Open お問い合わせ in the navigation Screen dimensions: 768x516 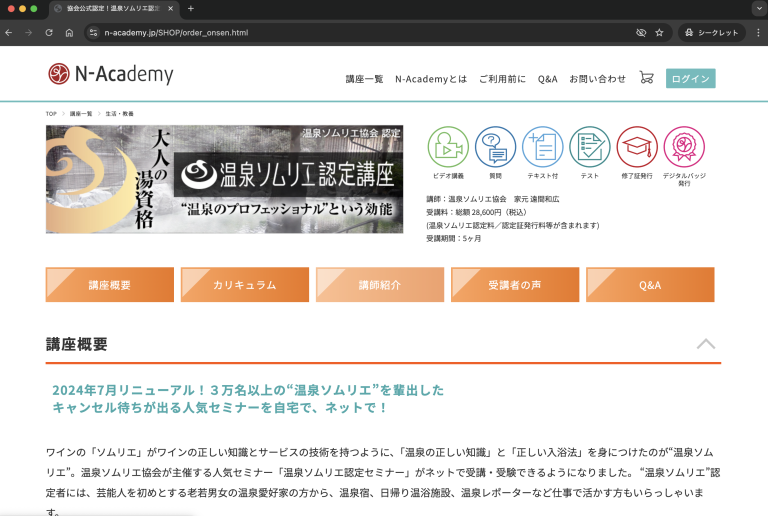click(598, 79)
